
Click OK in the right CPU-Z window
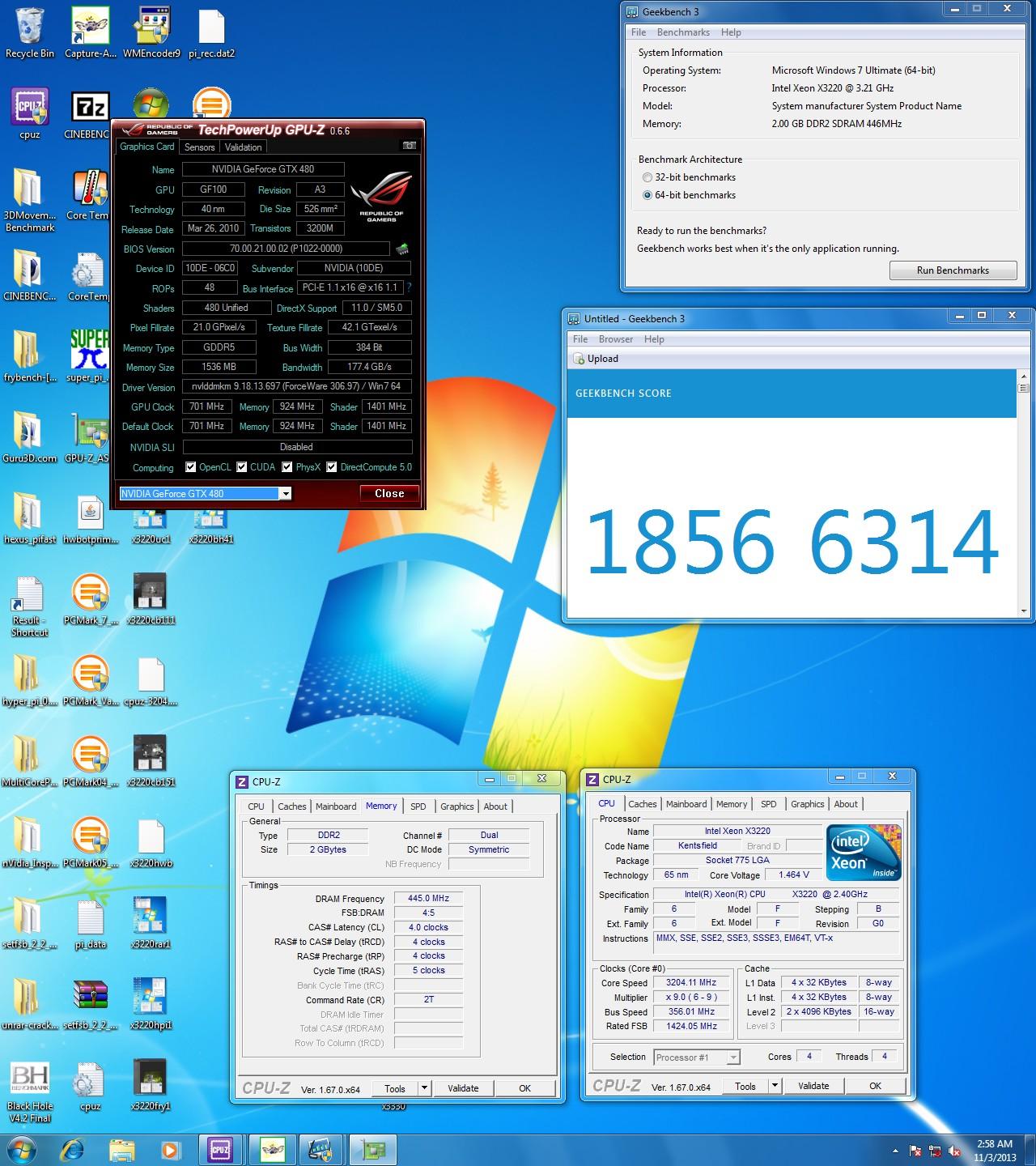(x=875, y=1086)
